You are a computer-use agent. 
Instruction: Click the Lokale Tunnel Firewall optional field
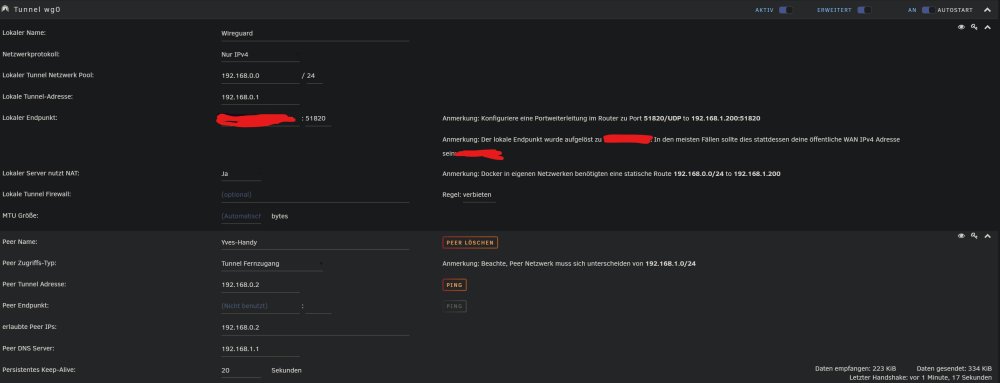(315, 194)
